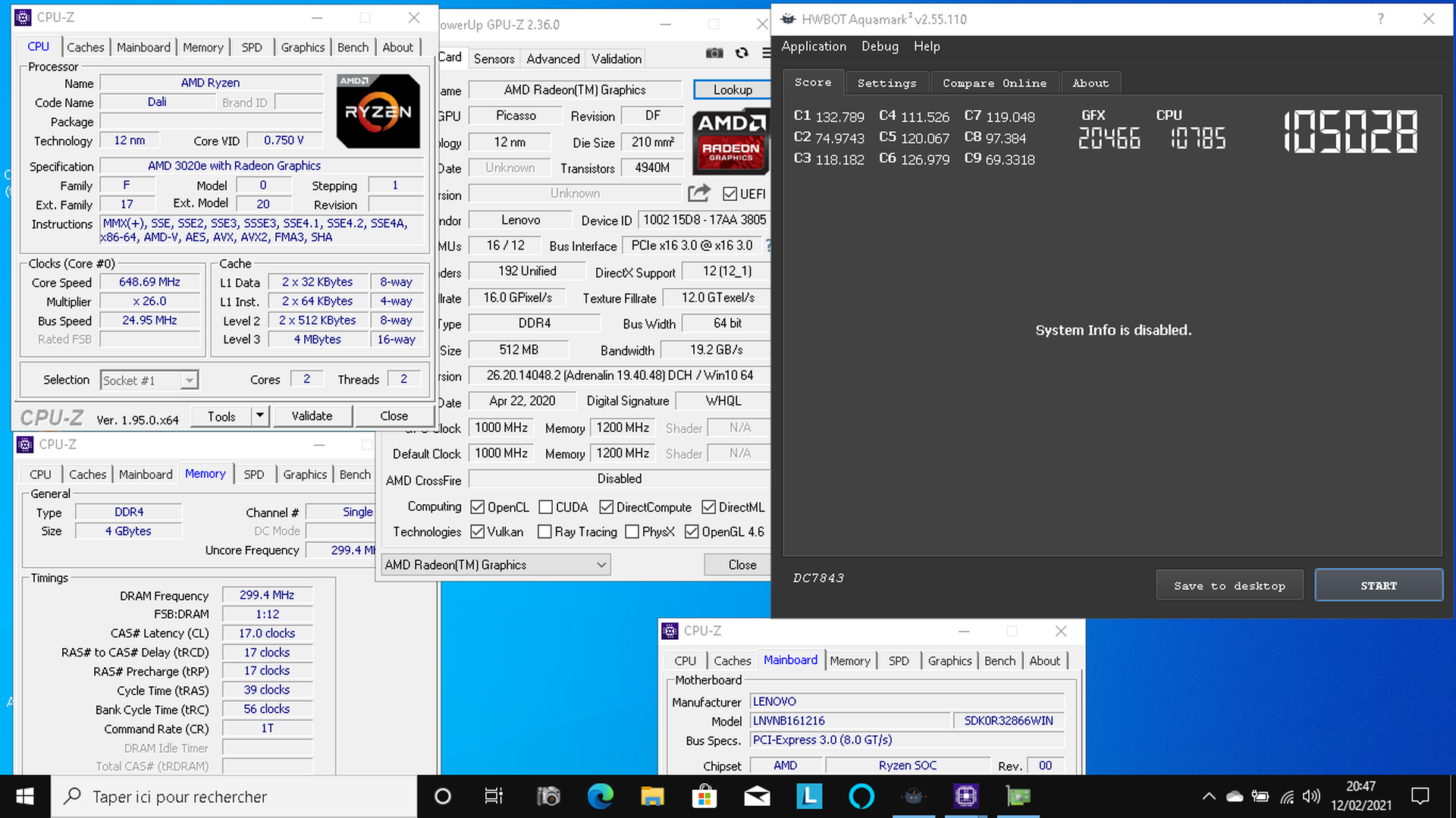Select the Settings tab in Aquamark
Image resolution: width=1456 pixels, height=818 pixels.
coord(886,83)
